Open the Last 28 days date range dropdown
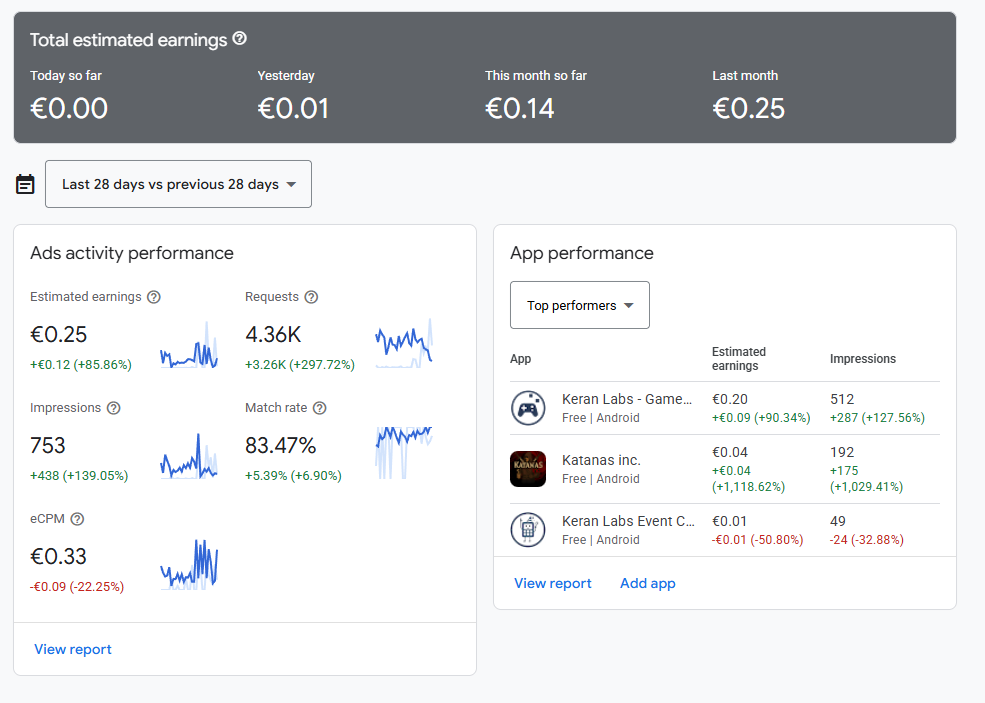Image resolution: width=985 pixels, height=703 pixels. tap(178, 184)
